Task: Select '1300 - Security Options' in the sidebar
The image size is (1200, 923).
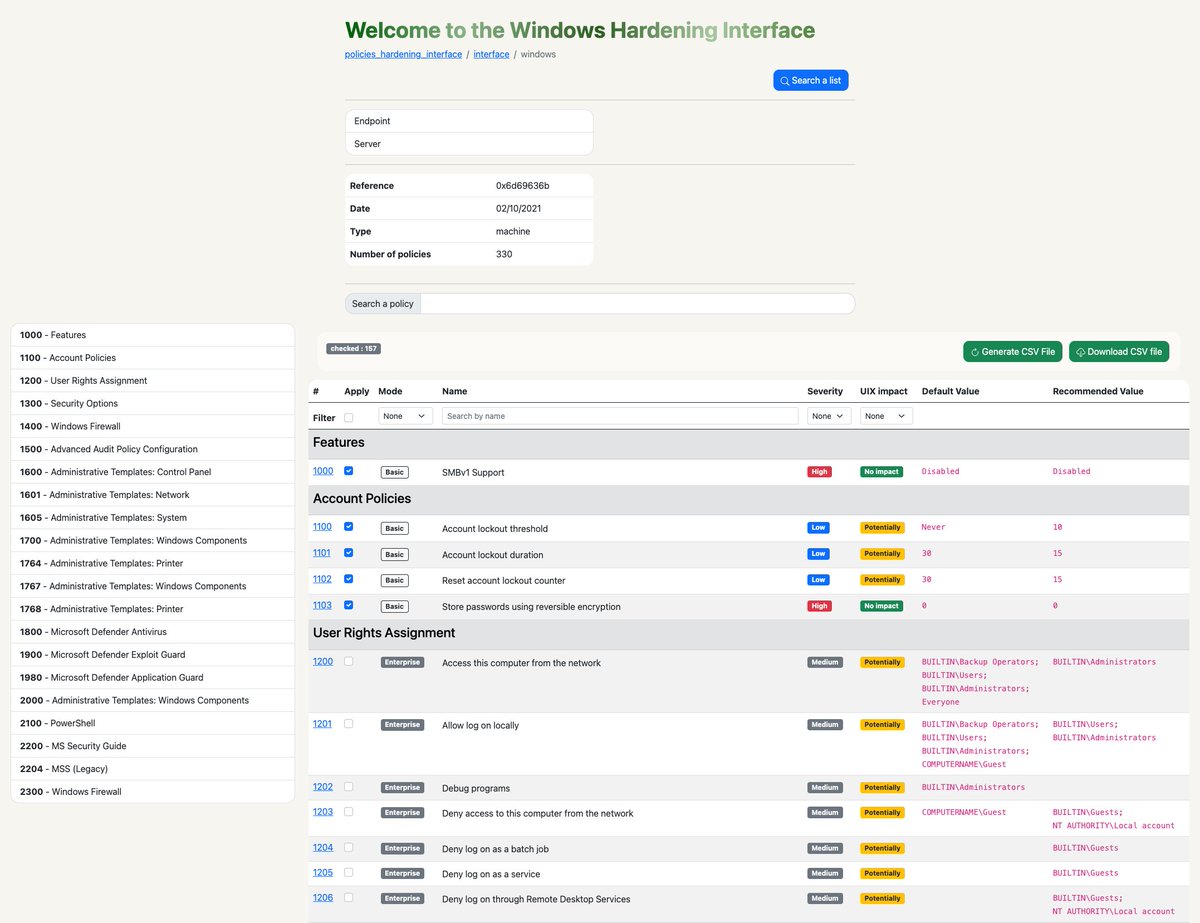Action: tap(152, 403)
